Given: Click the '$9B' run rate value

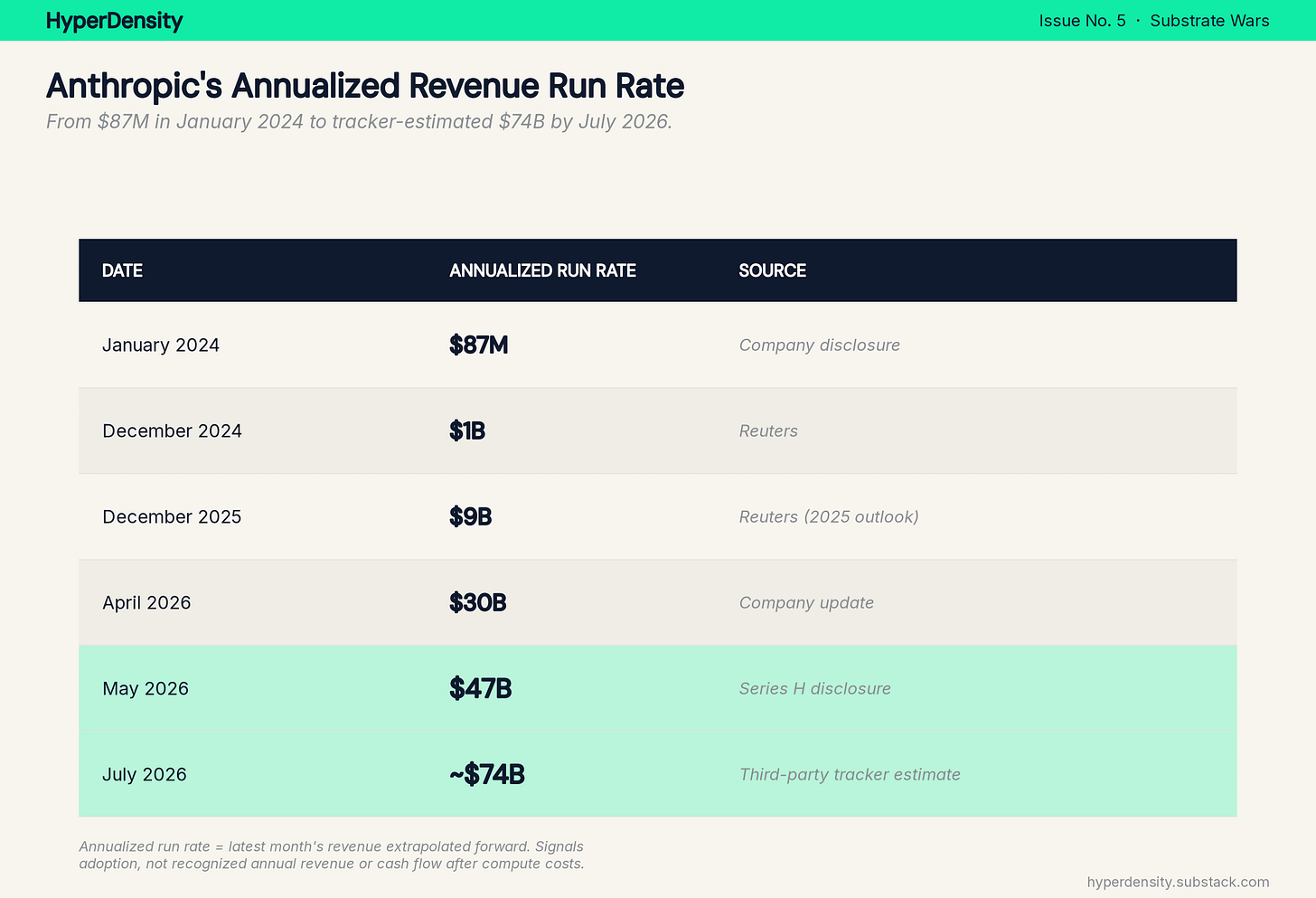Looking at the screenshot, I should (471, 516).
